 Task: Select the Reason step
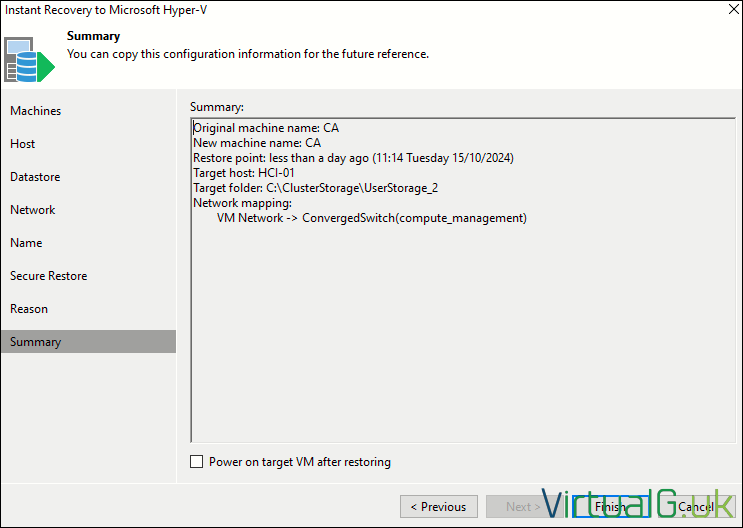[x=29, y=309]
